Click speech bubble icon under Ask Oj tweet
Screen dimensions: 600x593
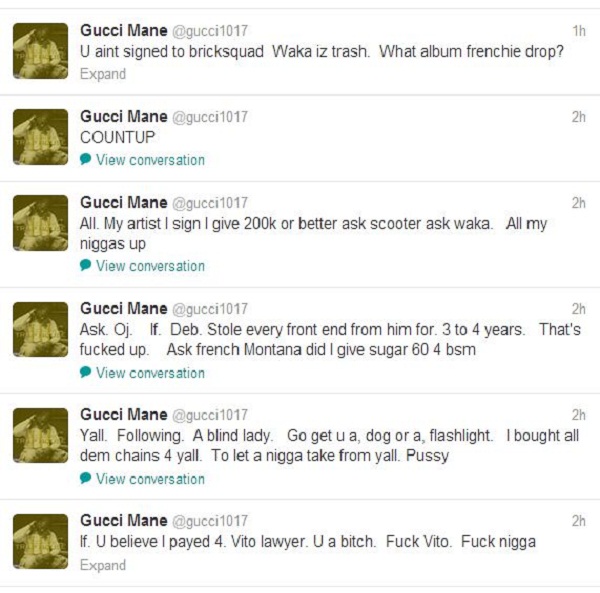click(x=85, y=373)
